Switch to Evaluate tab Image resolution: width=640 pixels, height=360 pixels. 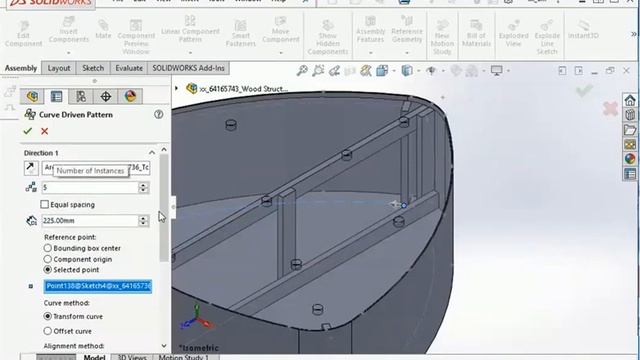pos(129,68)
